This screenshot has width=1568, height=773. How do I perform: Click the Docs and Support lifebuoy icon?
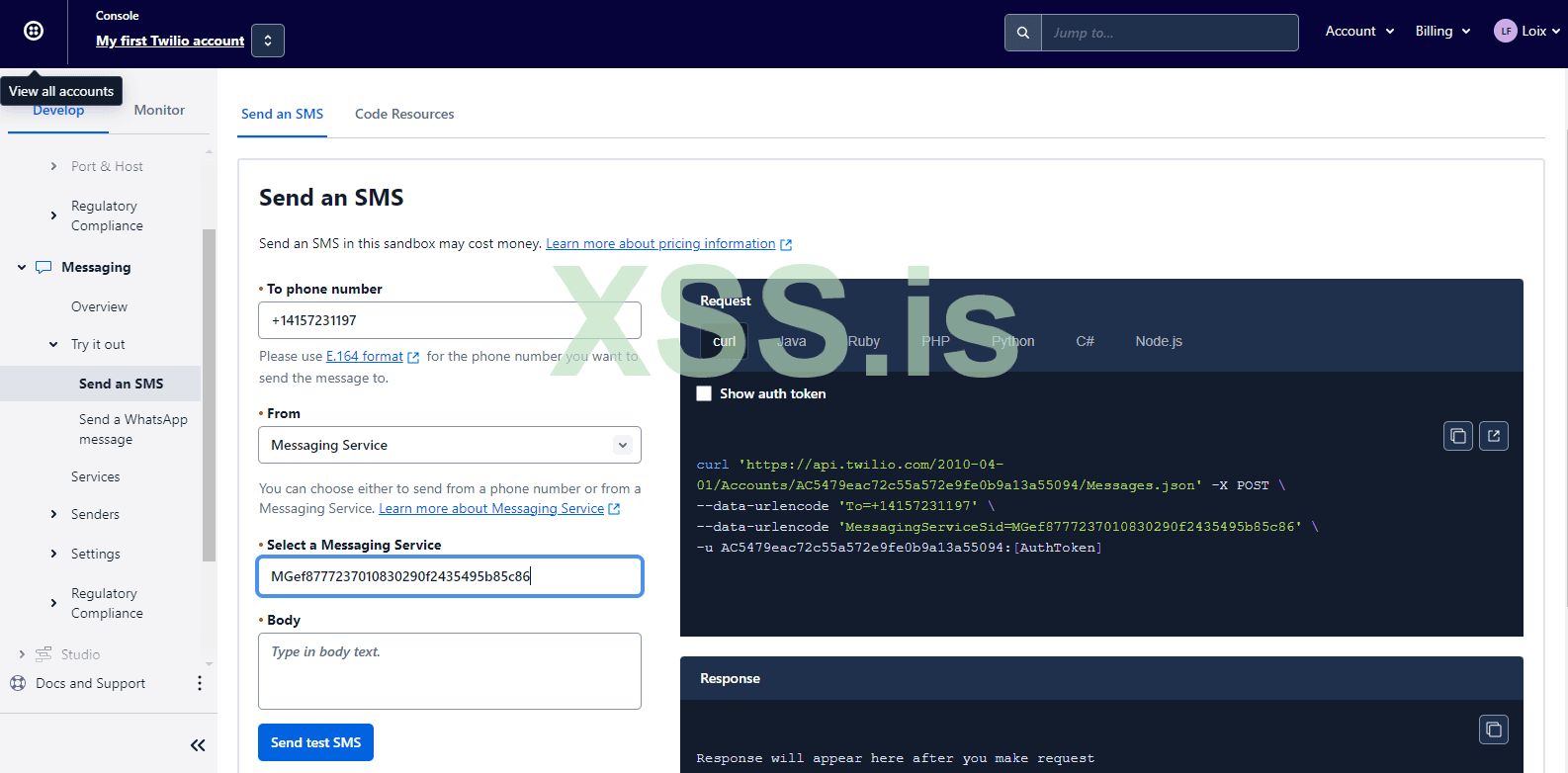tap(18, 683)
